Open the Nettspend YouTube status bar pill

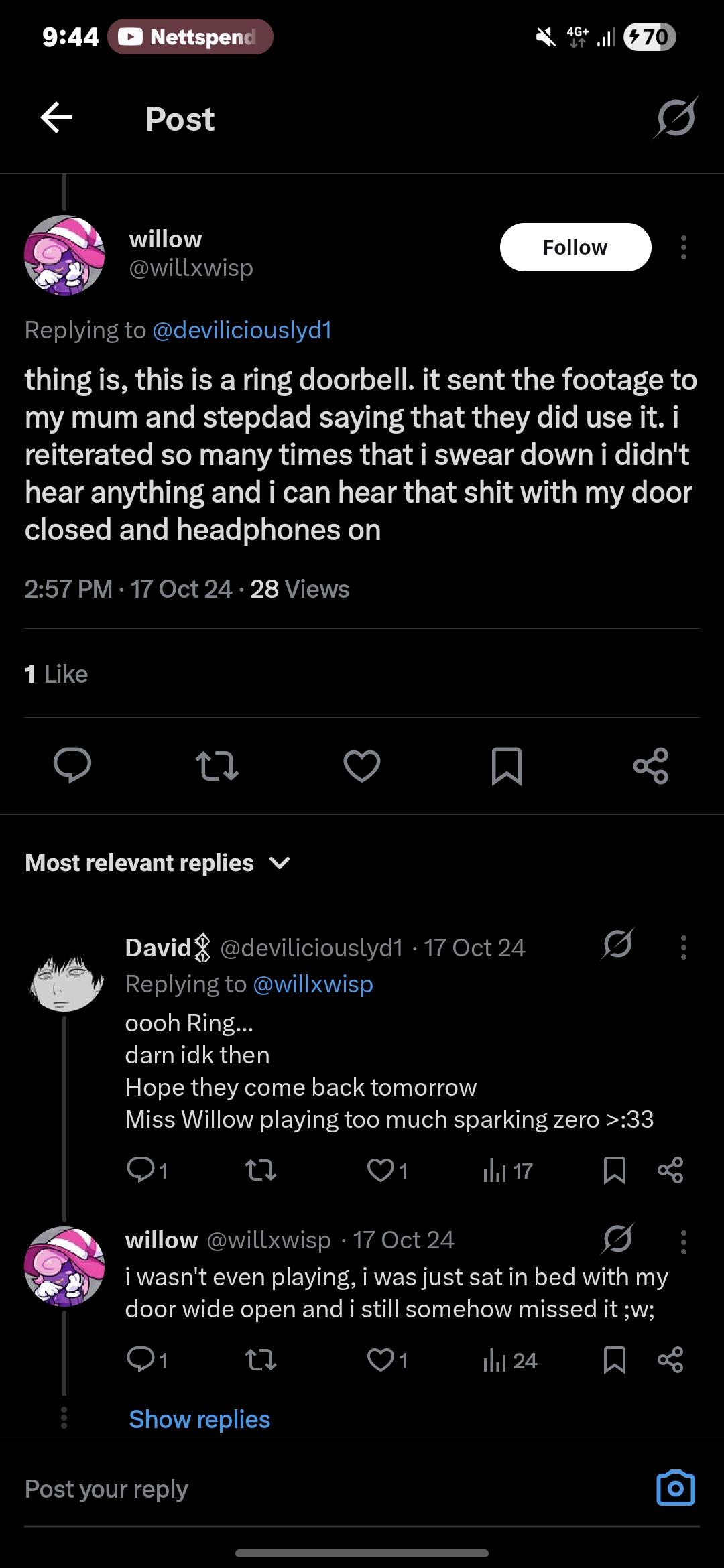point(190,37)
